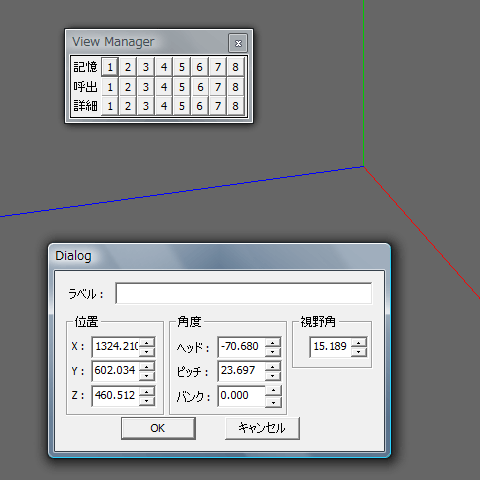Click the X position field showing 1324.21

pos(116,347)
